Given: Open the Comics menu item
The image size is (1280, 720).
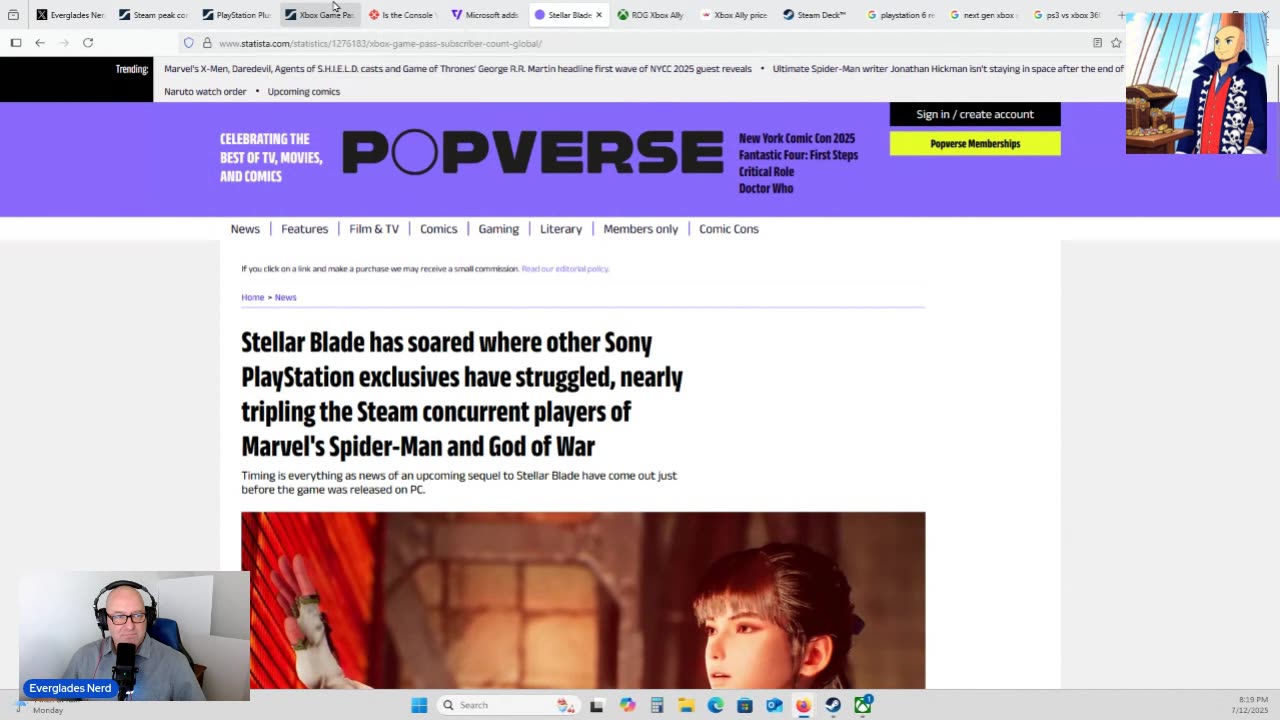Looking at the screenshot, I should pos(438,229).
